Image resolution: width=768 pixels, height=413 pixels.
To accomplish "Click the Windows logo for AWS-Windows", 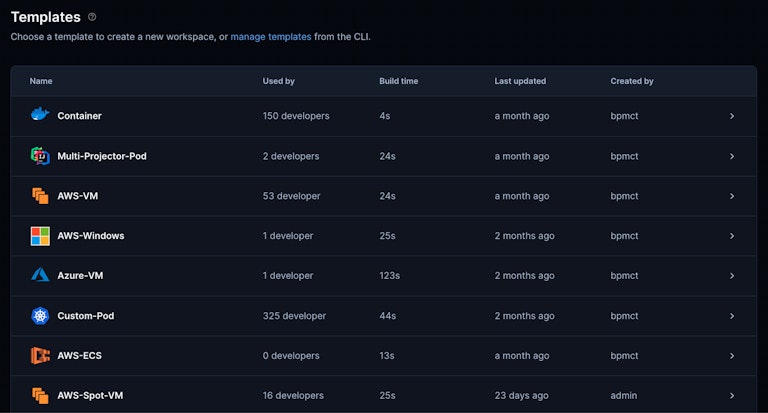I will click(40, 236).
